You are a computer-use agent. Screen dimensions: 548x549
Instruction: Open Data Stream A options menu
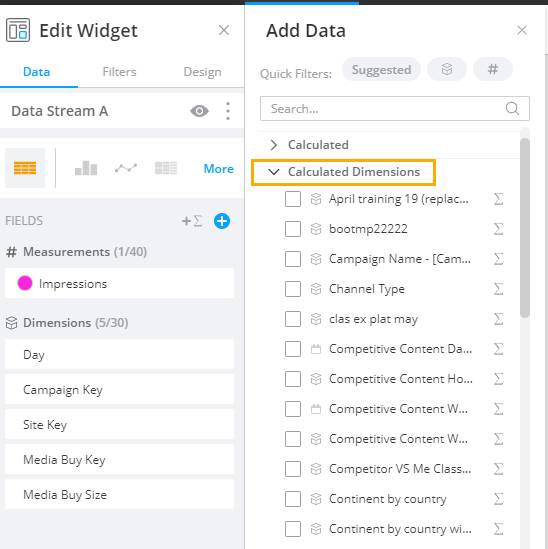(x=228, y=111)
